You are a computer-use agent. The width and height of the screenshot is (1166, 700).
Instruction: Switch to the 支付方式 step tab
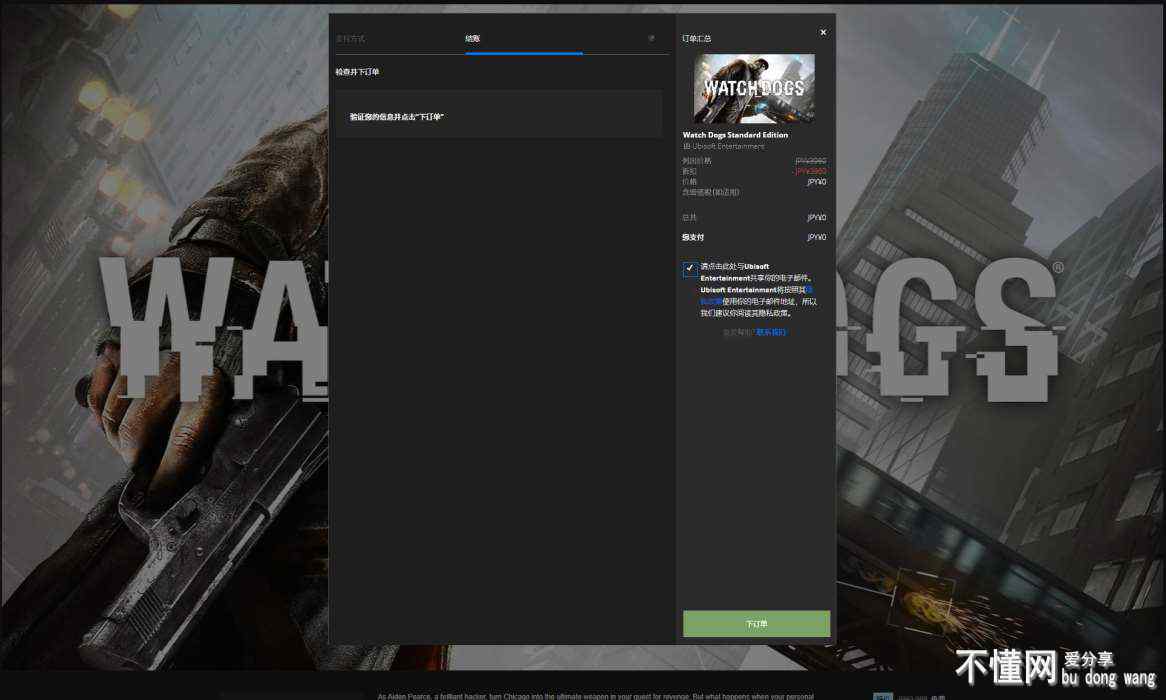350,39
